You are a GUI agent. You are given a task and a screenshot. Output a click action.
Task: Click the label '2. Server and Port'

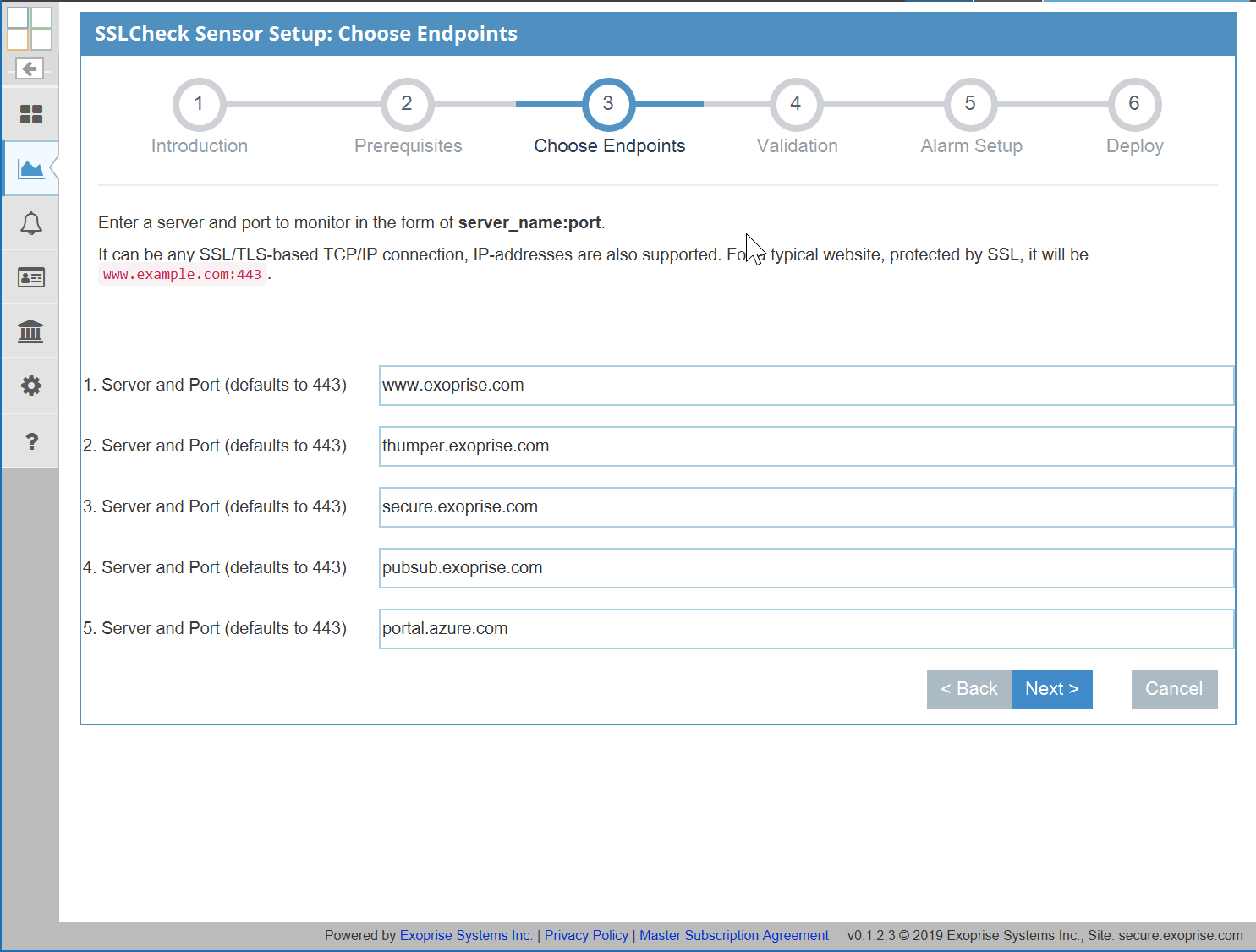[x=215, y=446]
